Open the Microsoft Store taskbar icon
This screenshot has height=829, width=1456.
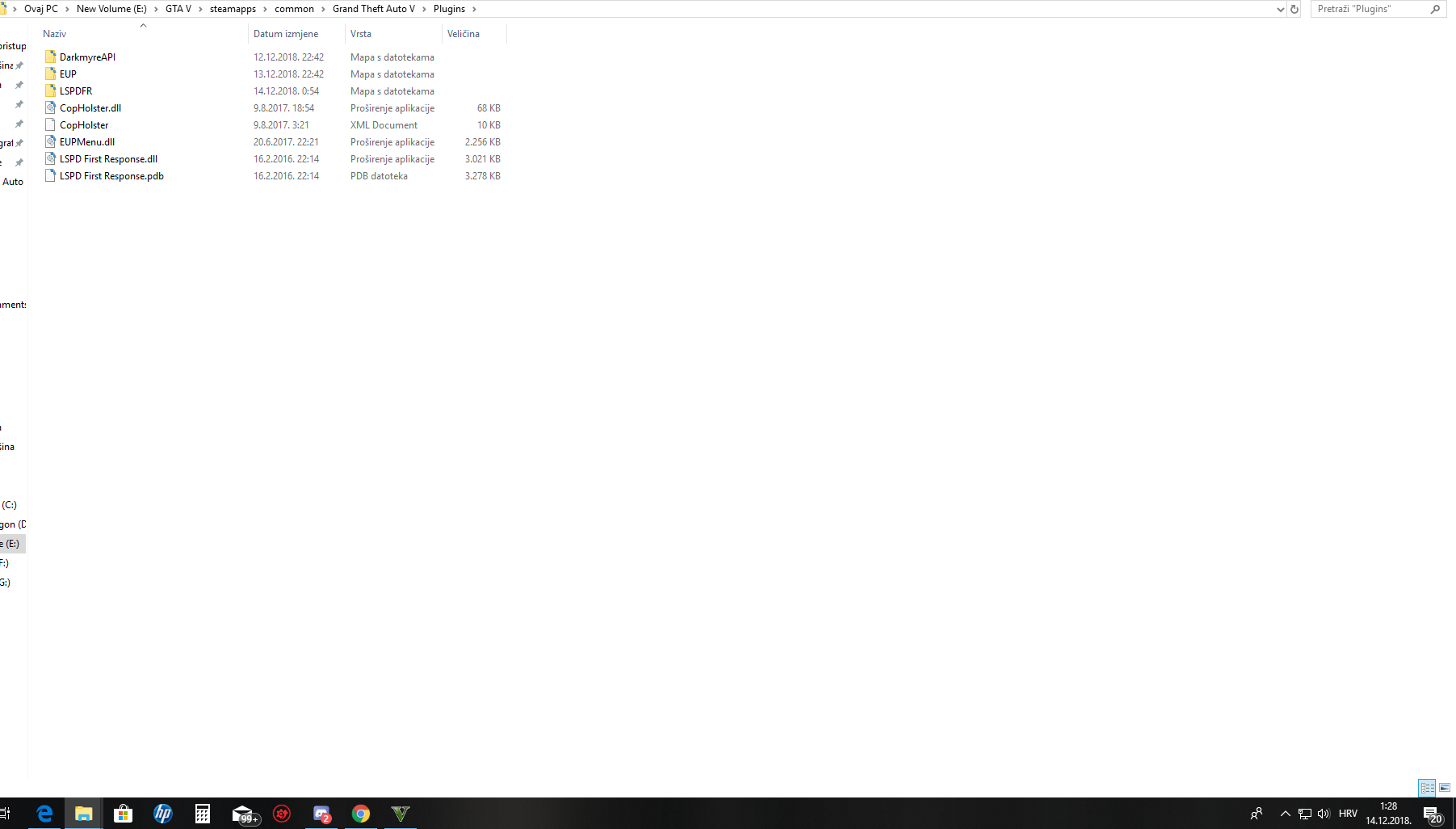(123, 814)
